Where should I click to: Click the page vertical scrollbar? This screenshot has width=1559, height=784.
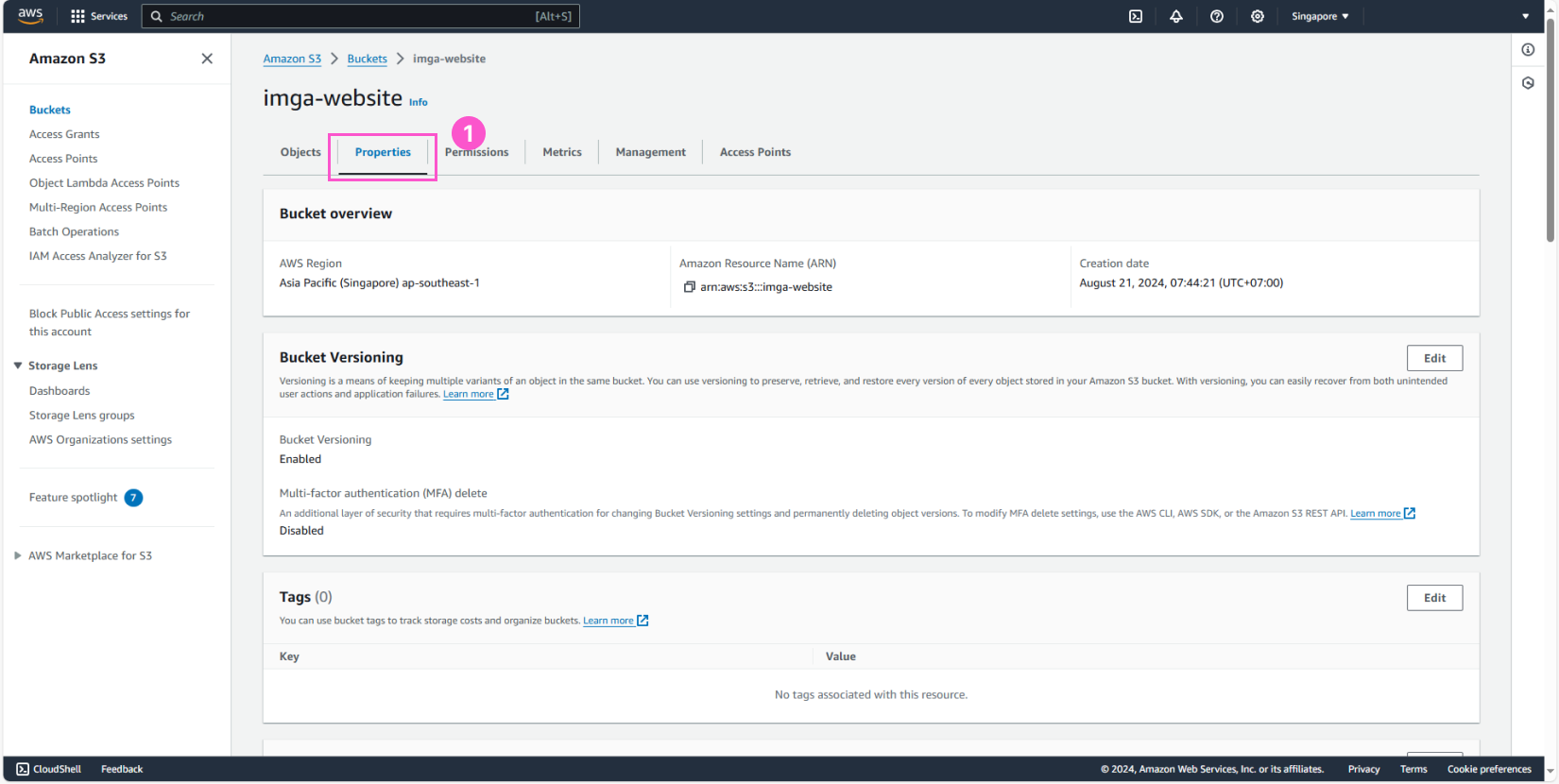pyautogui.click(x=1550, y=132)
